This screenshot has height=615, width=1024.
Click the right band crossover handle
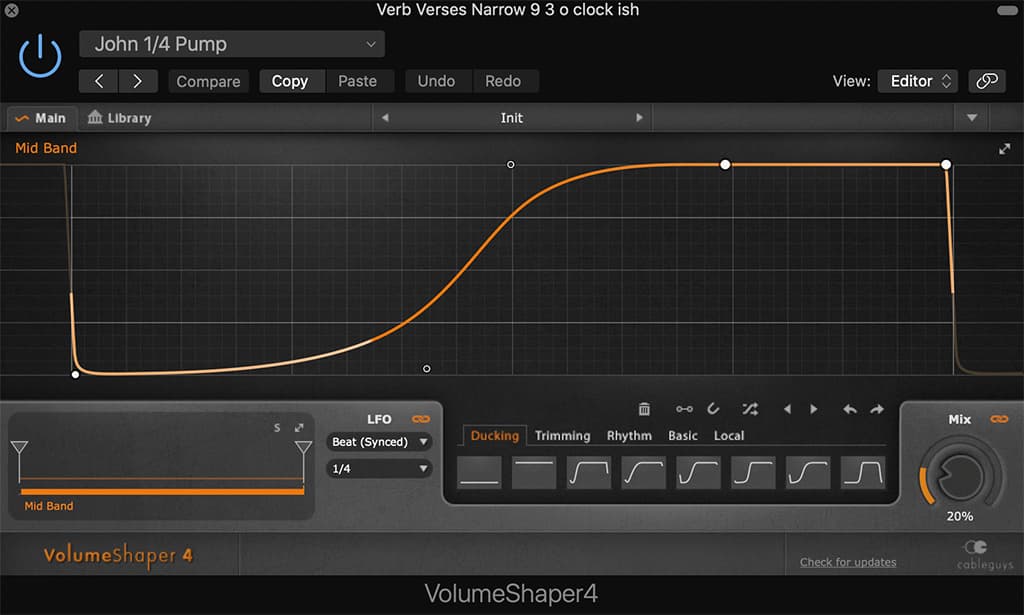point(303,448)
